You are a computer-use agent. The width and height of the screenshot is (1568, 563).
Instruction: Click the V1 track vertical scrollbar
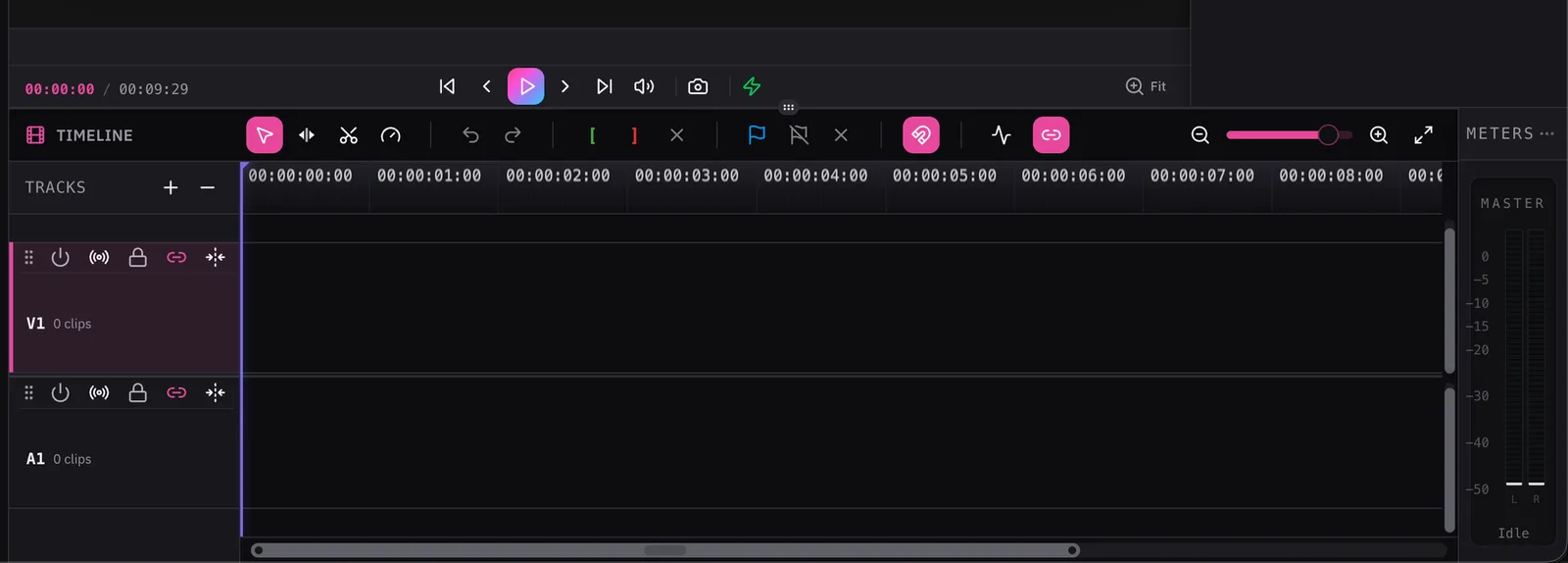click(x=1449, y=300)
